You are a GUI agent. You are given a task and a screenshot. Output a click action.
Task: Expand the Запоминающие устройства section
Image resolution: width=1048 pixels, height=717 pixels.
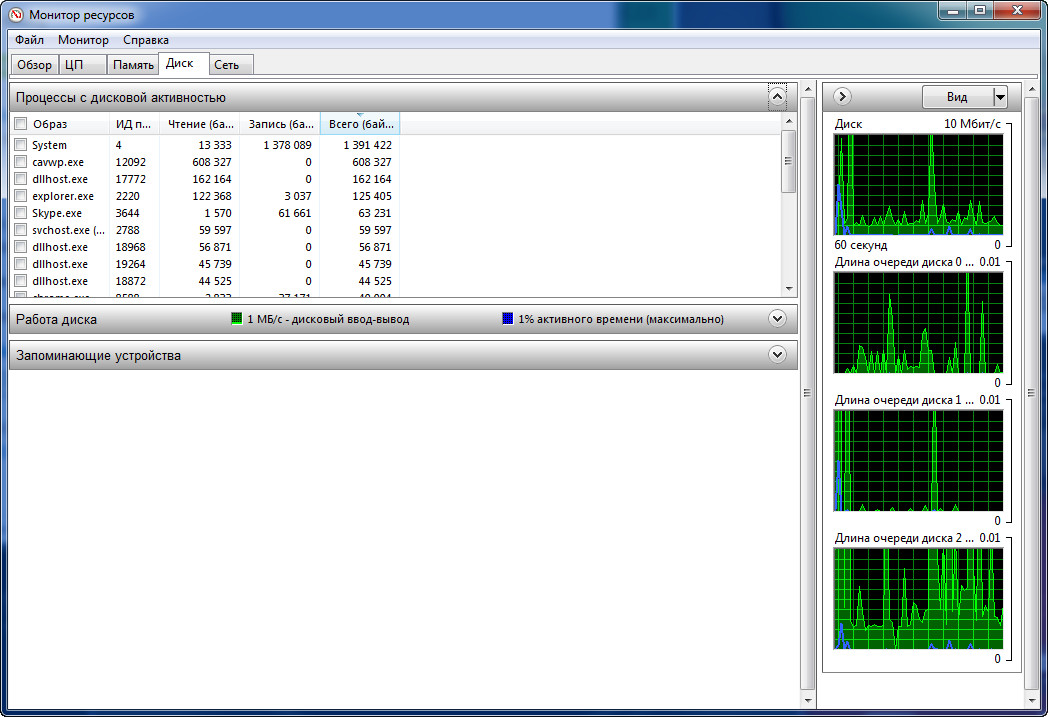pyautogui.click(x=777, y=355)
